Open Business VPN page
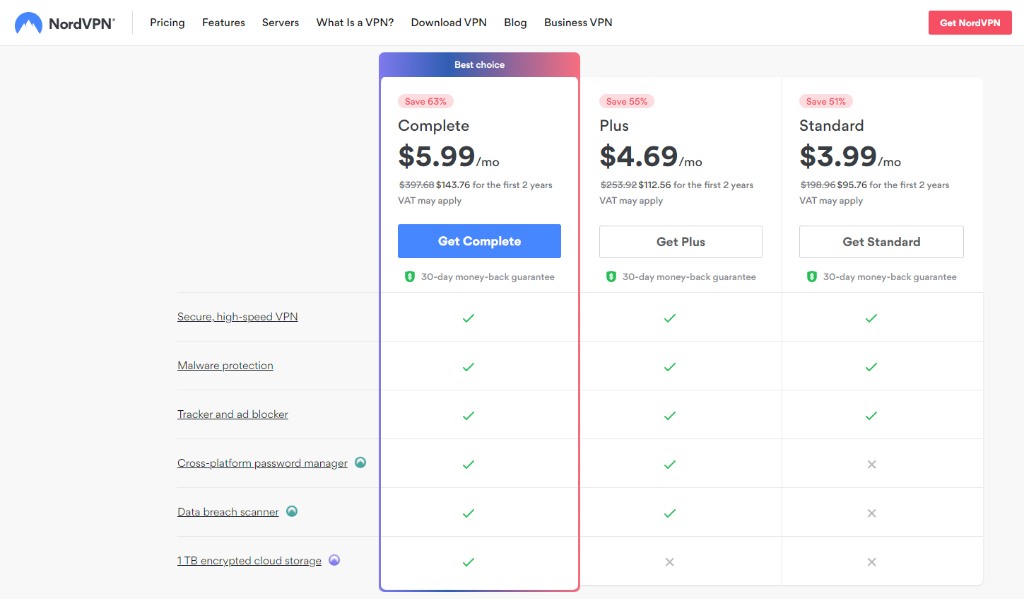This screenshot has width=1024, height=599. click(578, 22)
